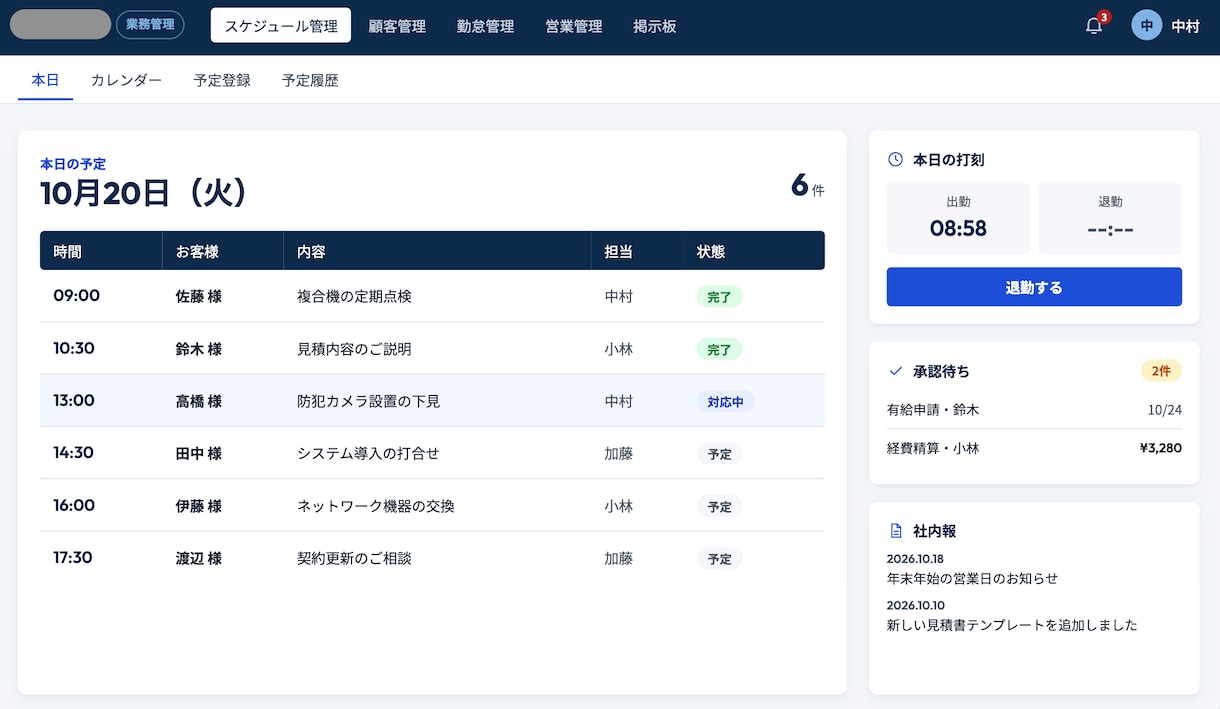The height and width of the screenshot is (709, 1220).
Task: Click the 10月20日（火） date heading
Action: click(144, 193)
